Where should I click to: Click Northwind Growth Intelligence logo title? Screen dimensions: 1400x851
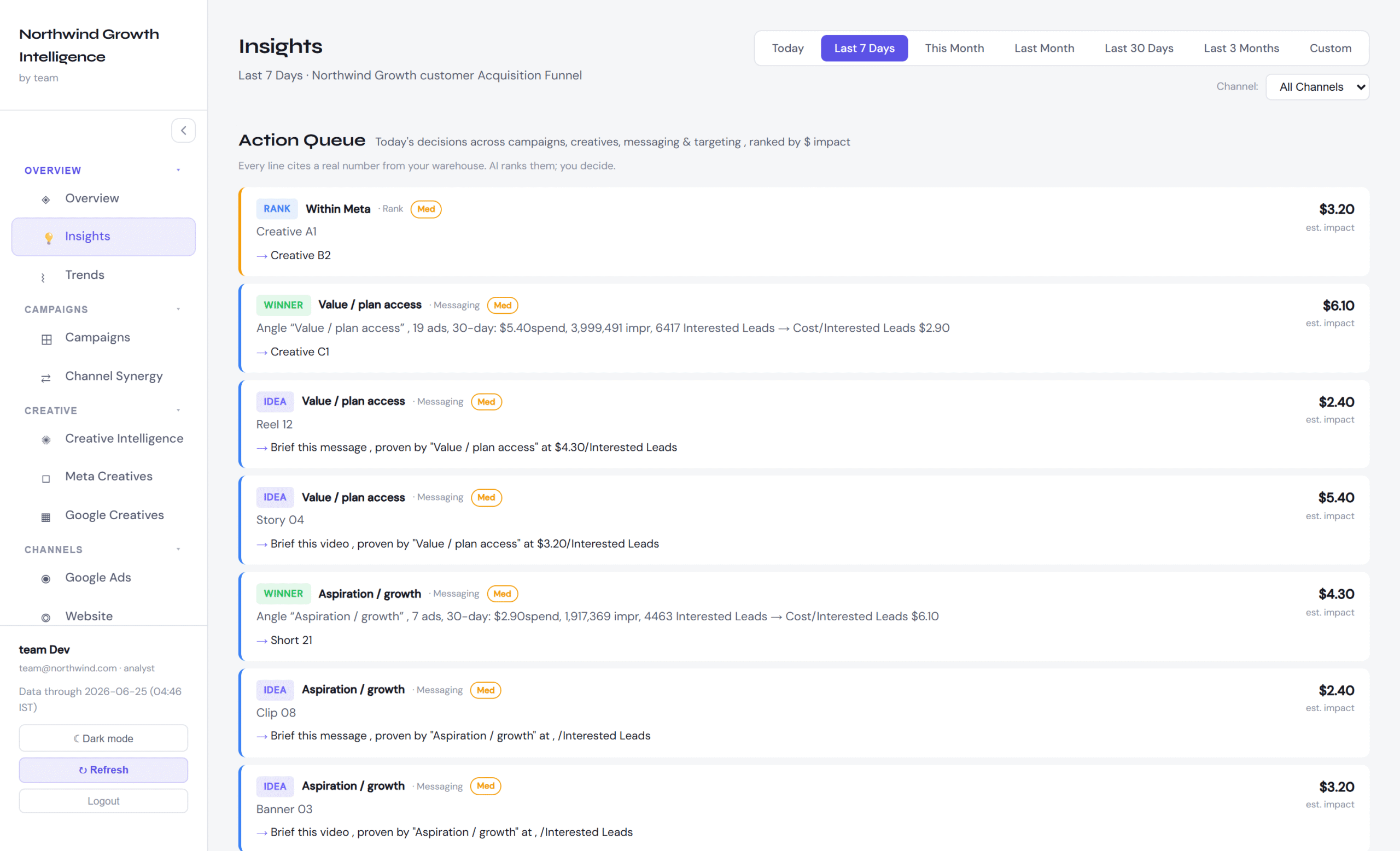click(x=89, y=45)
